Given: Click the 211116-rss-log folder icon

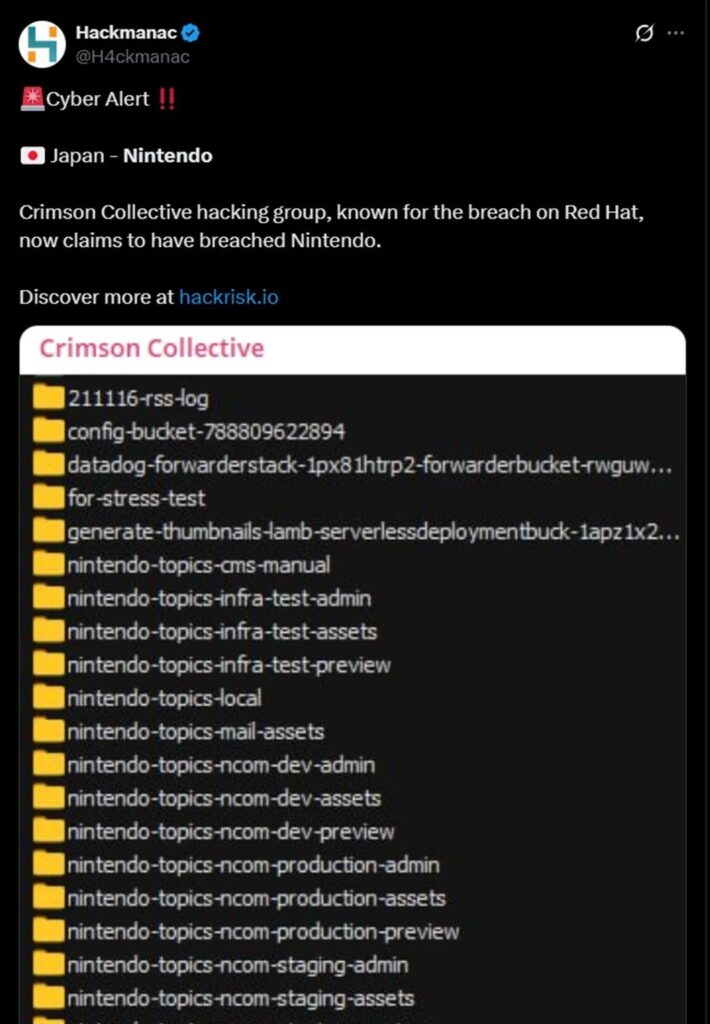Looking at the screenshot, I should (48, 398).
